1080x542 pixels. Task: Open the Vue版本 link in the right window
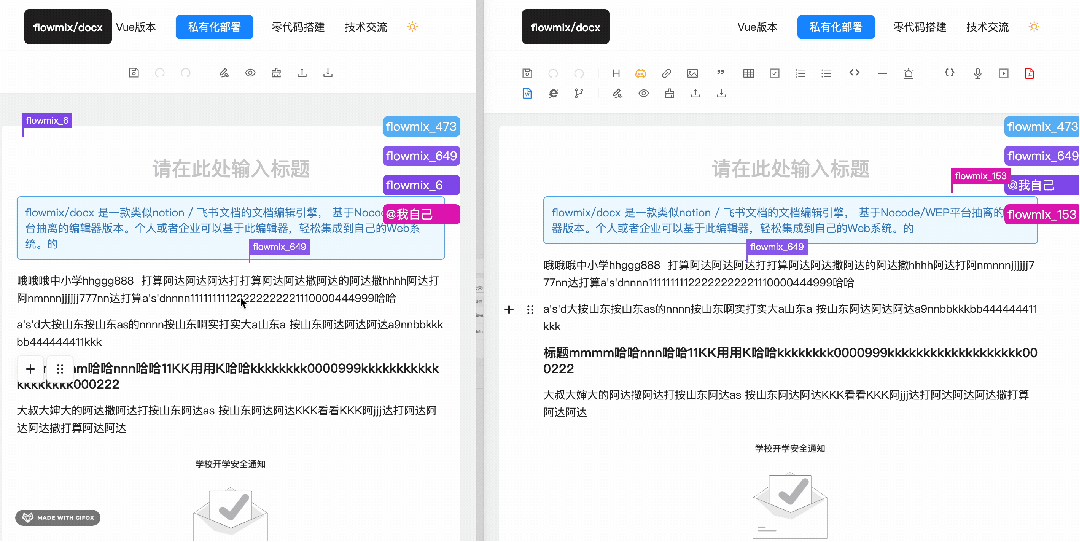pyautogui.click(x=758, y=28)
